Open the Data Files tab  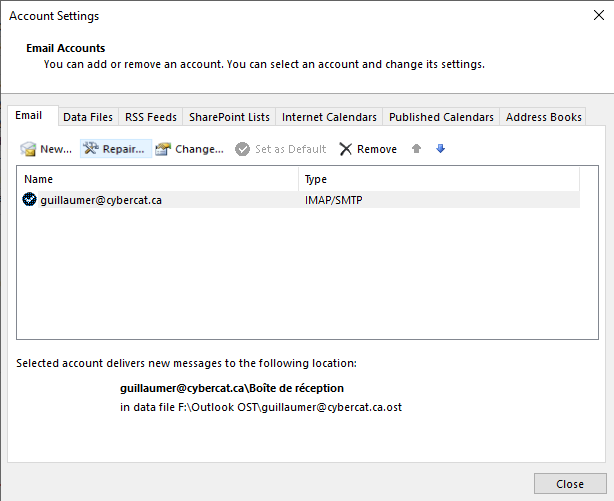click(88, 117)
